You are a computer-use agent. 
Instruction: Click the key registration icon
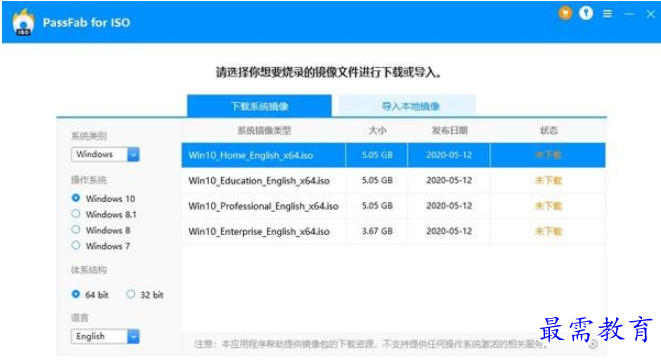coord(586,13)
